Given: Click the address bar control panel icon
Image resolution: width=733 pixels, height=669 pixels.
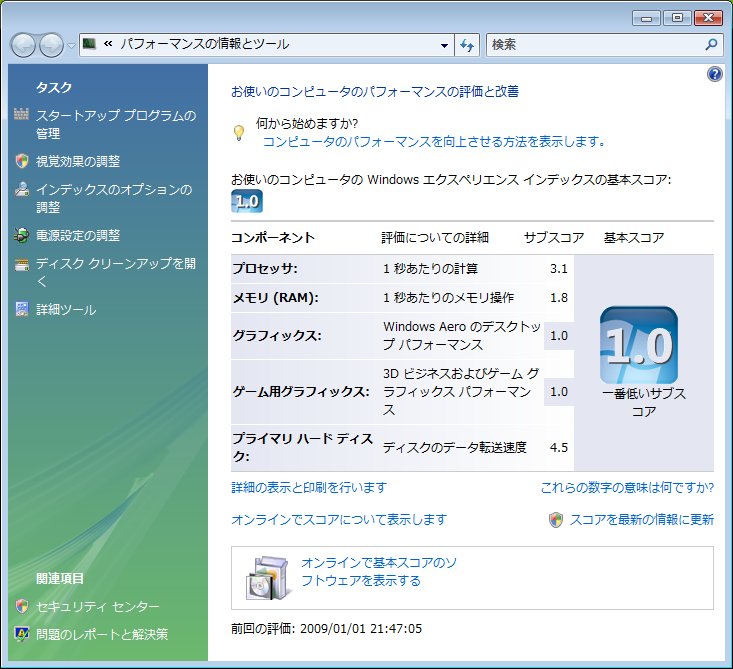Looking at the screenshot, I should (89, 44).
